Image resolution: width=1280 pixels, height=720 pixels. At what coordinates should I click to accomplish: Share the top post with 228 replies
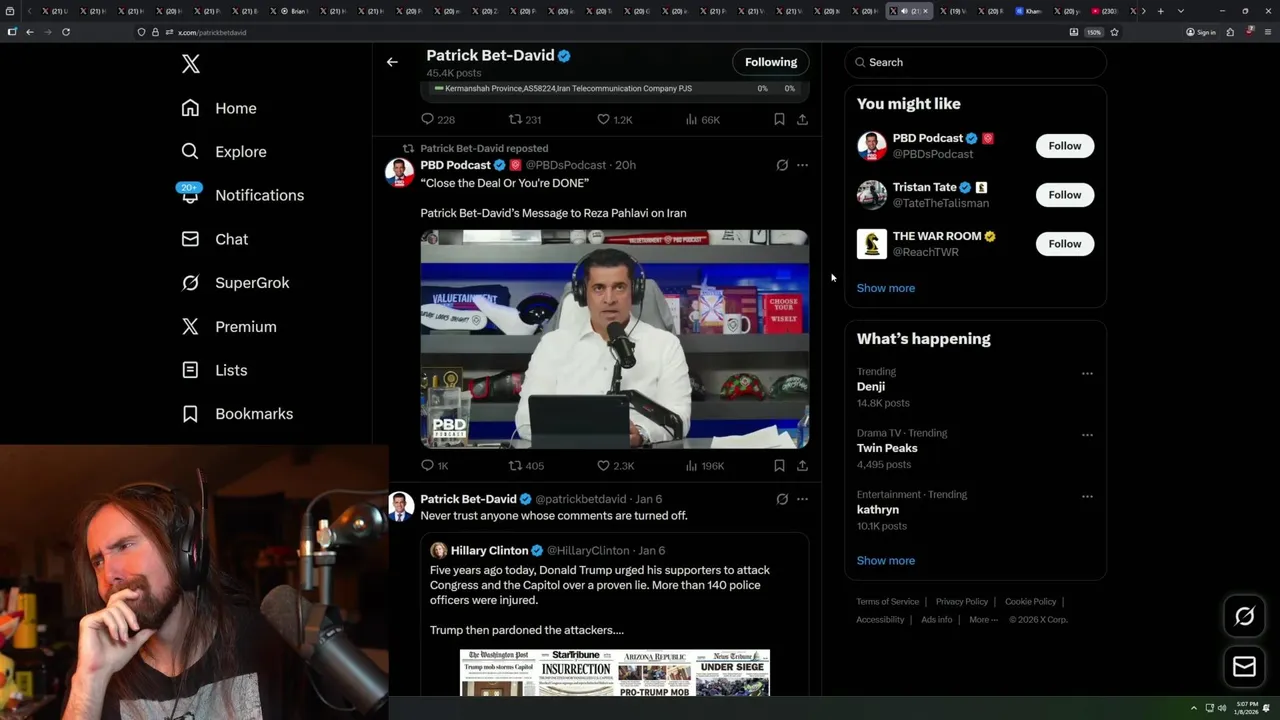(802, 119)
